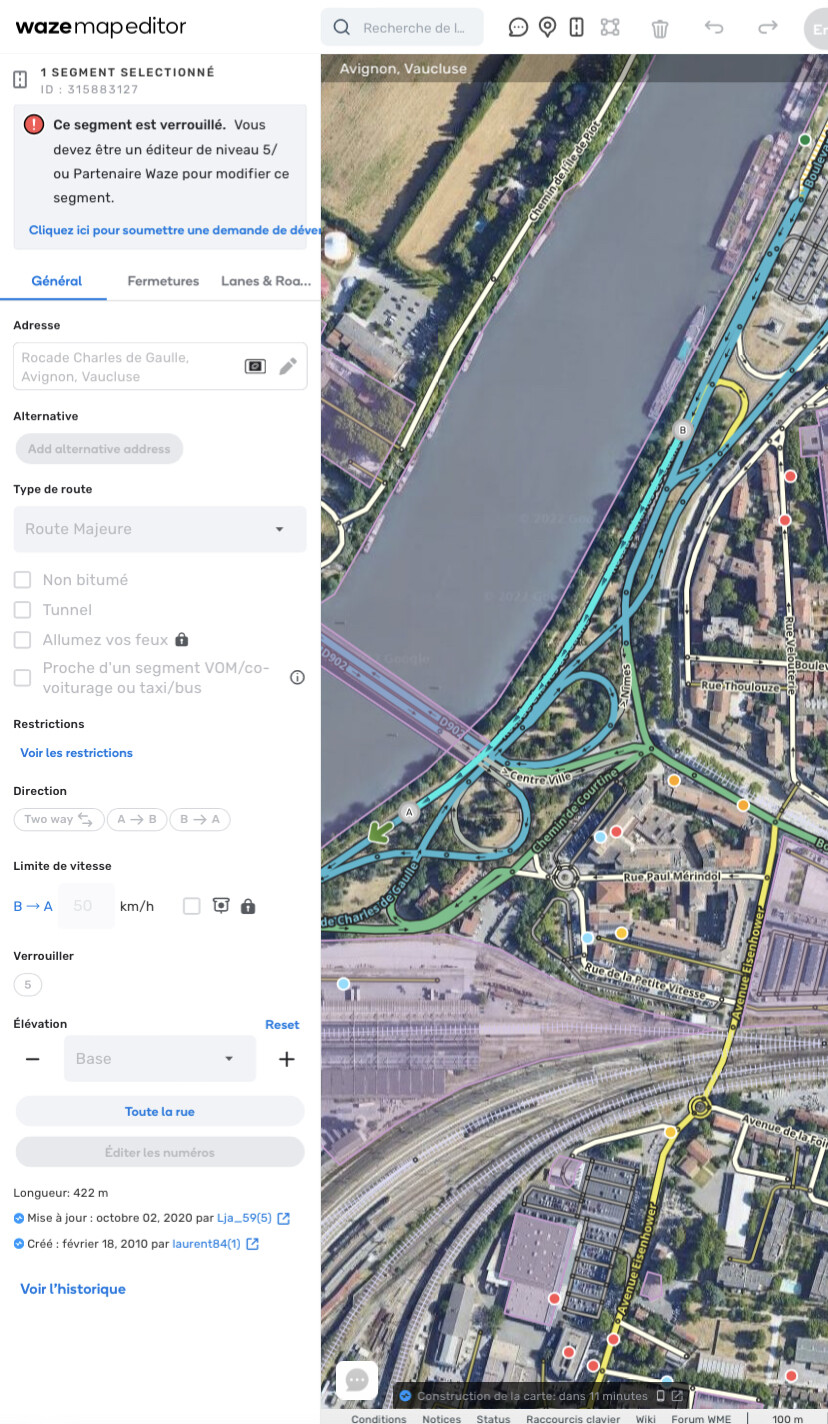Screen dimensions: 828x1424
Task: Select lock level 5 chip
Action: pos(27,985)
